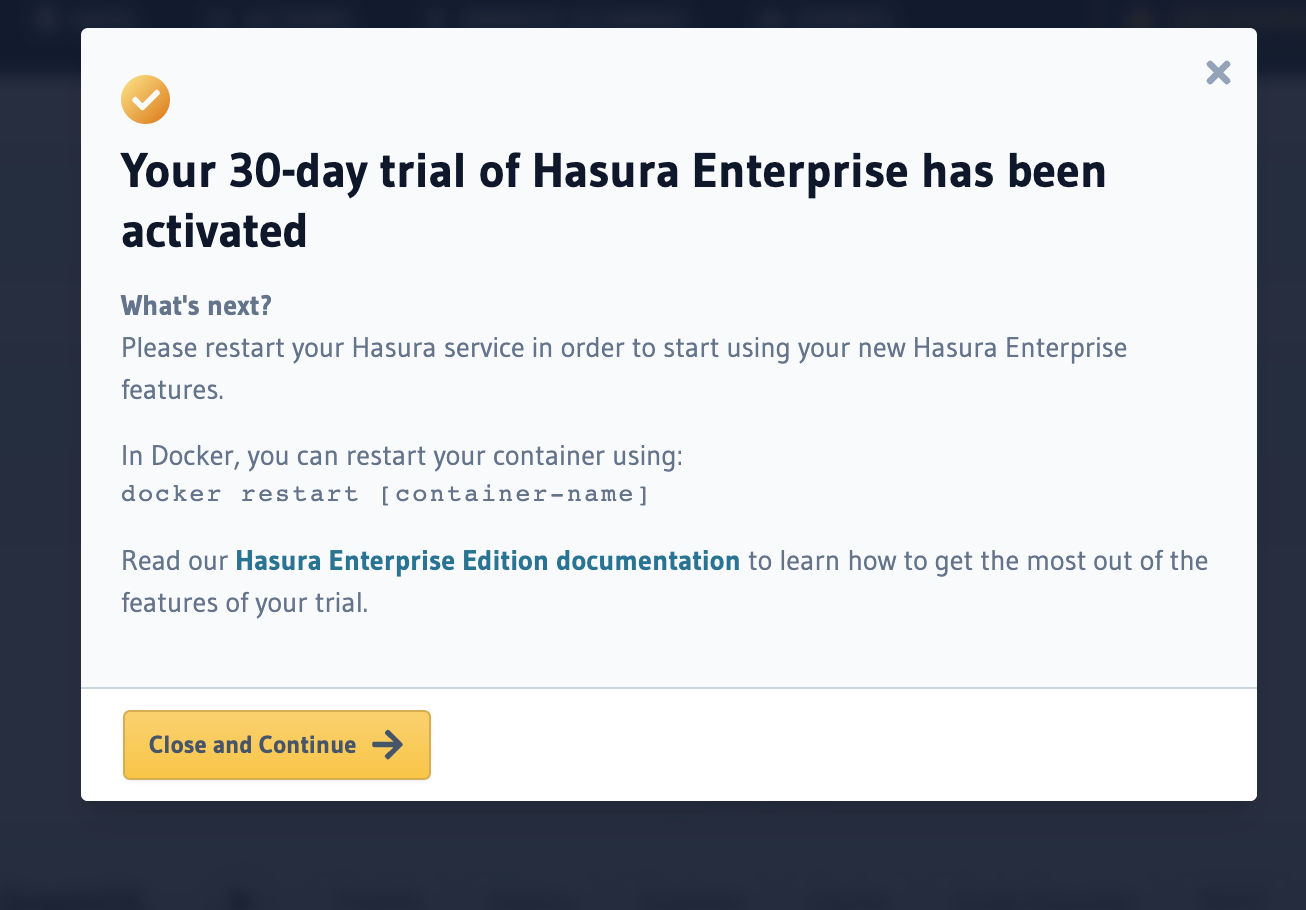Select the docker restart command text

[x=385, y=493]
